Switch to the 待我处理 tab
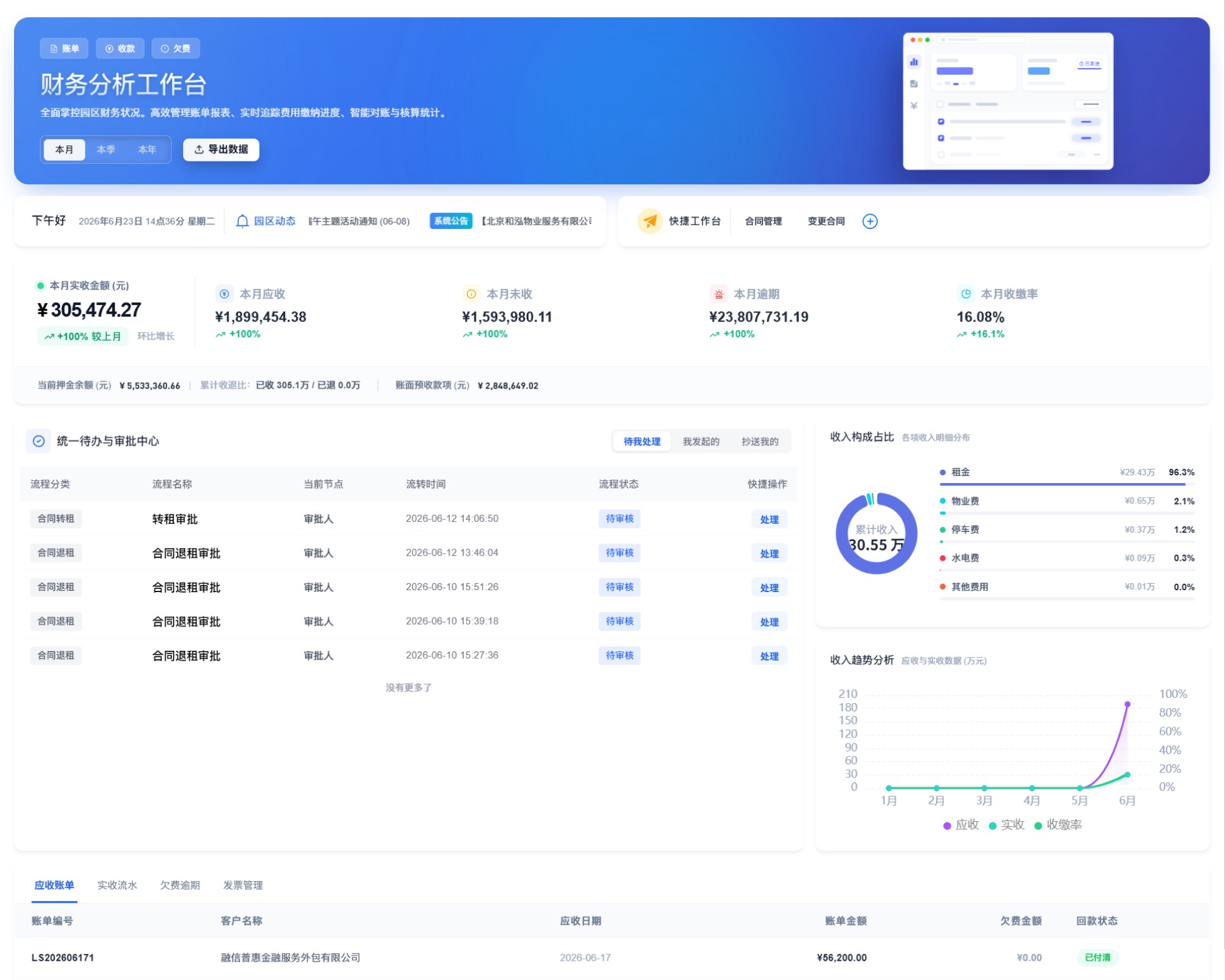This screenshot has height=980, width=1225. tap(642, 442)
